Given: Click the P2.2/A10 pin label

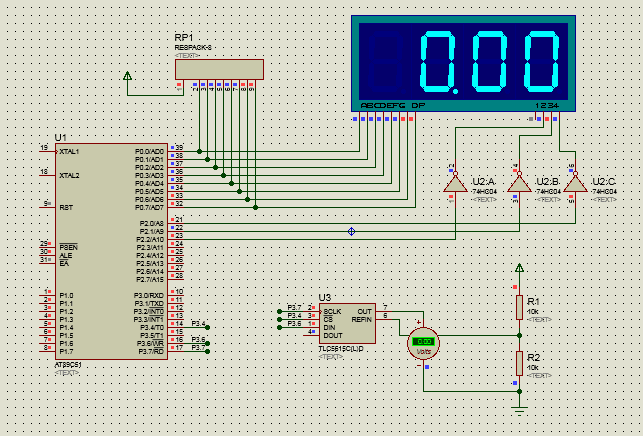Looking at the screenshot, I should (150, 240).
